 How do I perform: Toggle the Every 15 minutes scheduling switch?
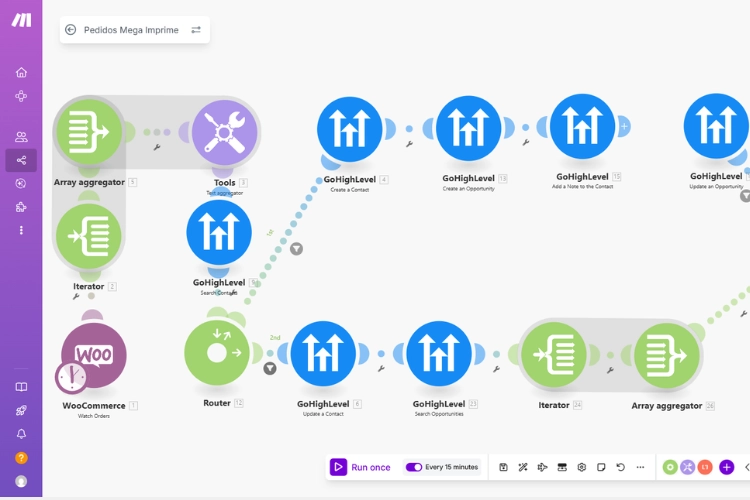tap(414, 467)
